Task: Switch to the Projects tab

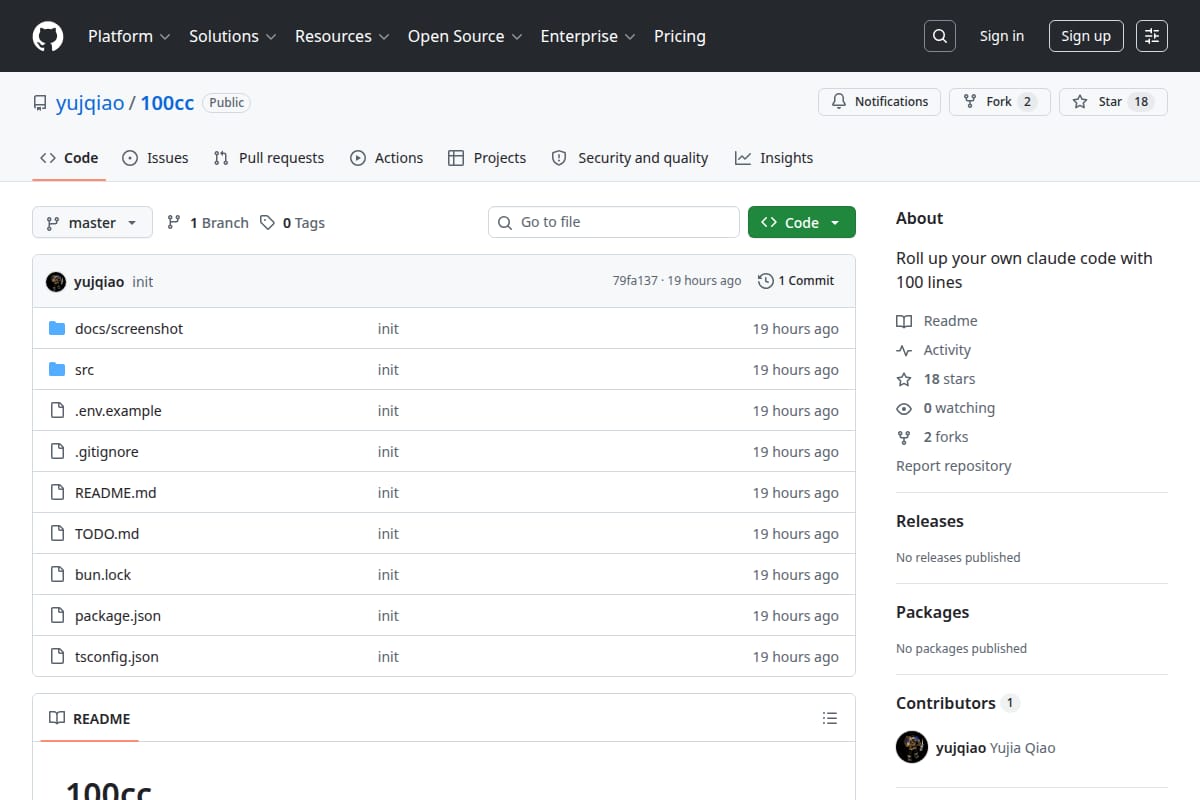Action: pos(487,158)
